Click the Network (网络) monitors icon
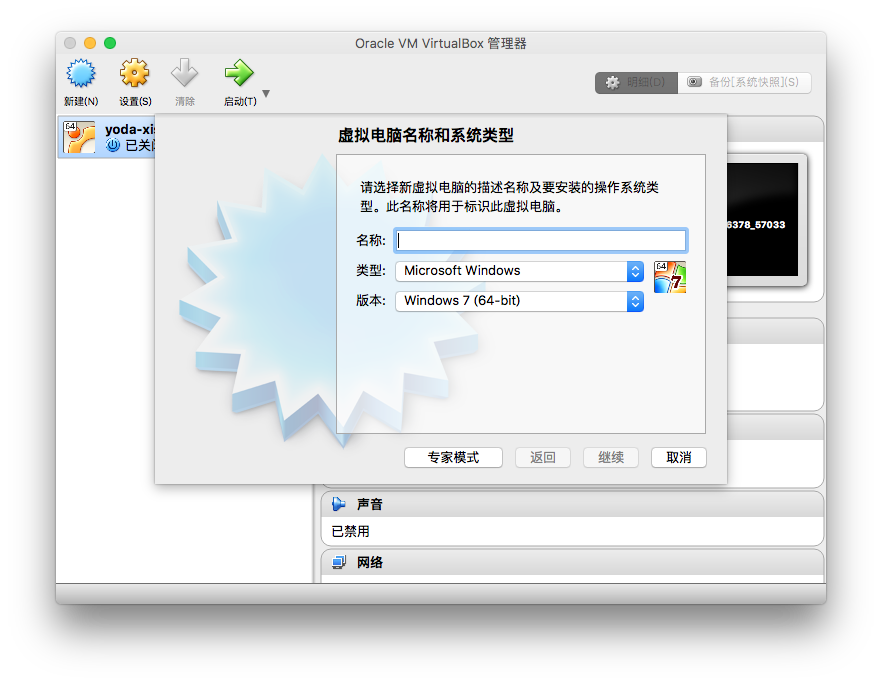The width and height of the screenshot is (882, 684). [x=339, y=562]
